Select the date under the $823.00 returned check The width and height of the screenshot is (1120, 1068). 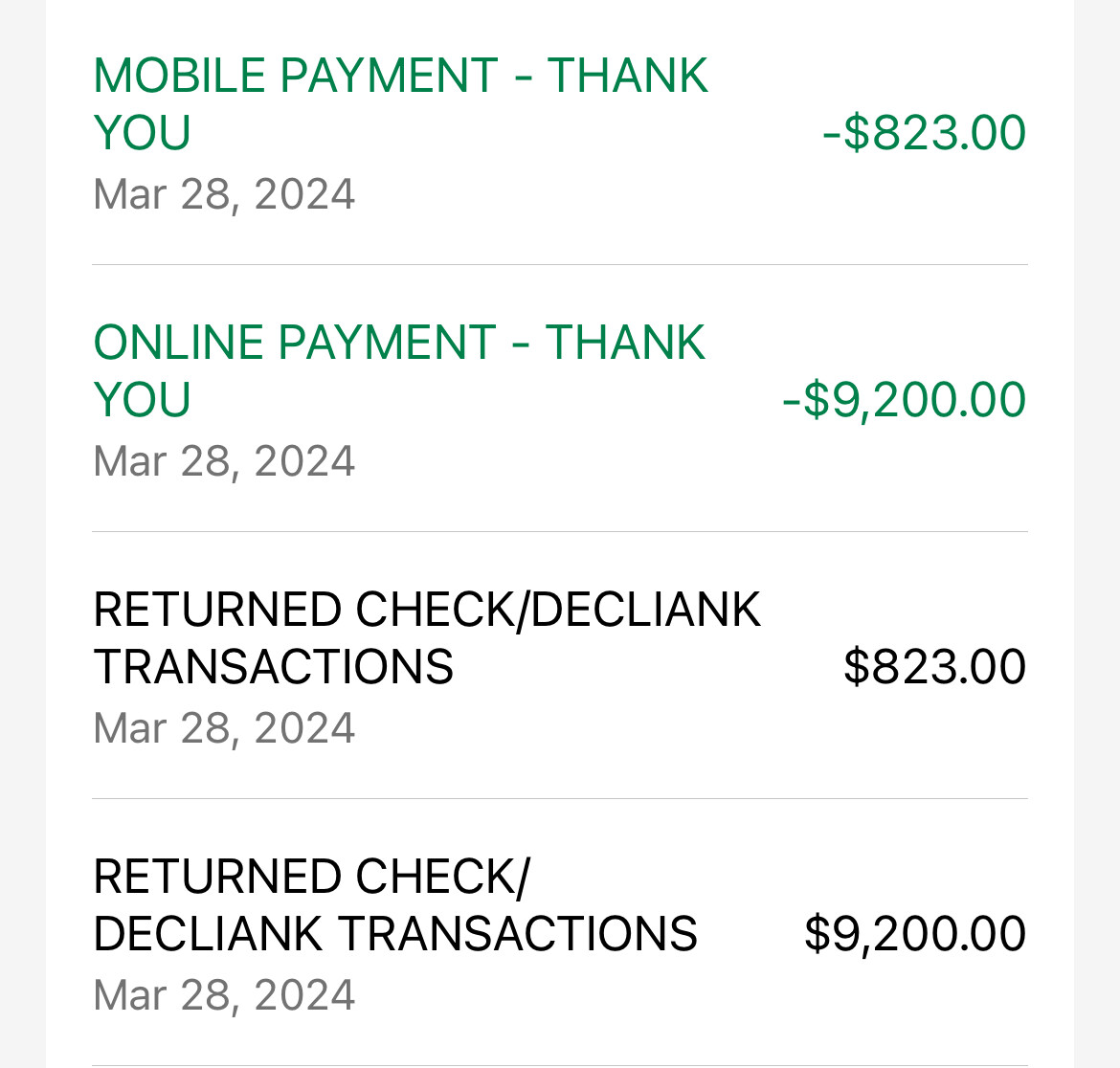[x=224, y=728]
